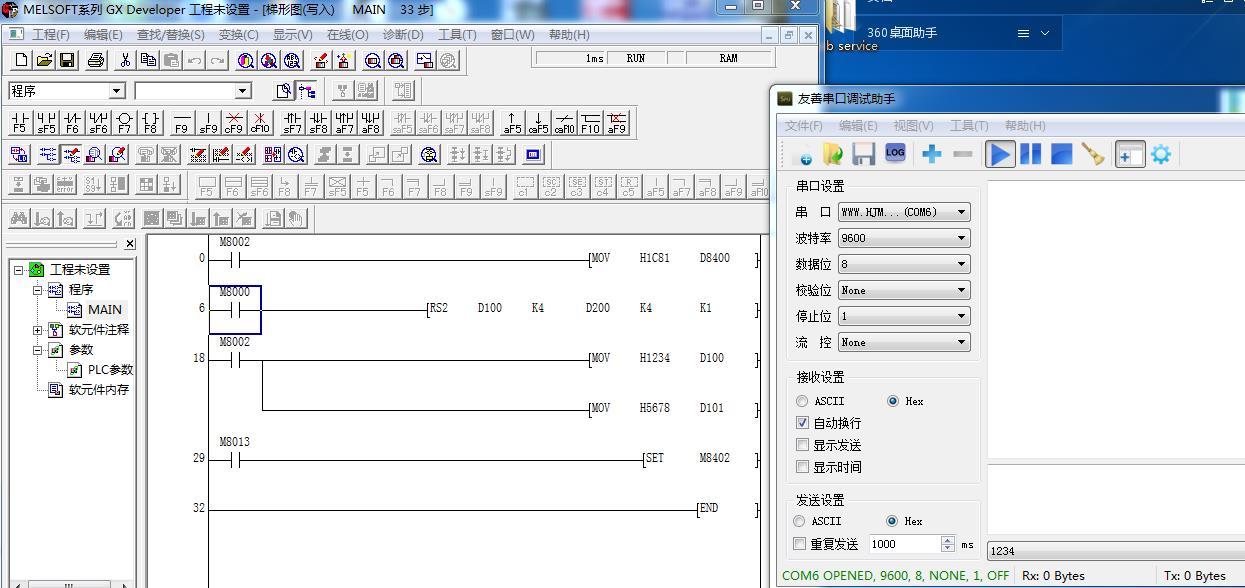Insert normally open contact with F5 button
This screenshot has height=588, width=1245.
(x=19, y=123)
